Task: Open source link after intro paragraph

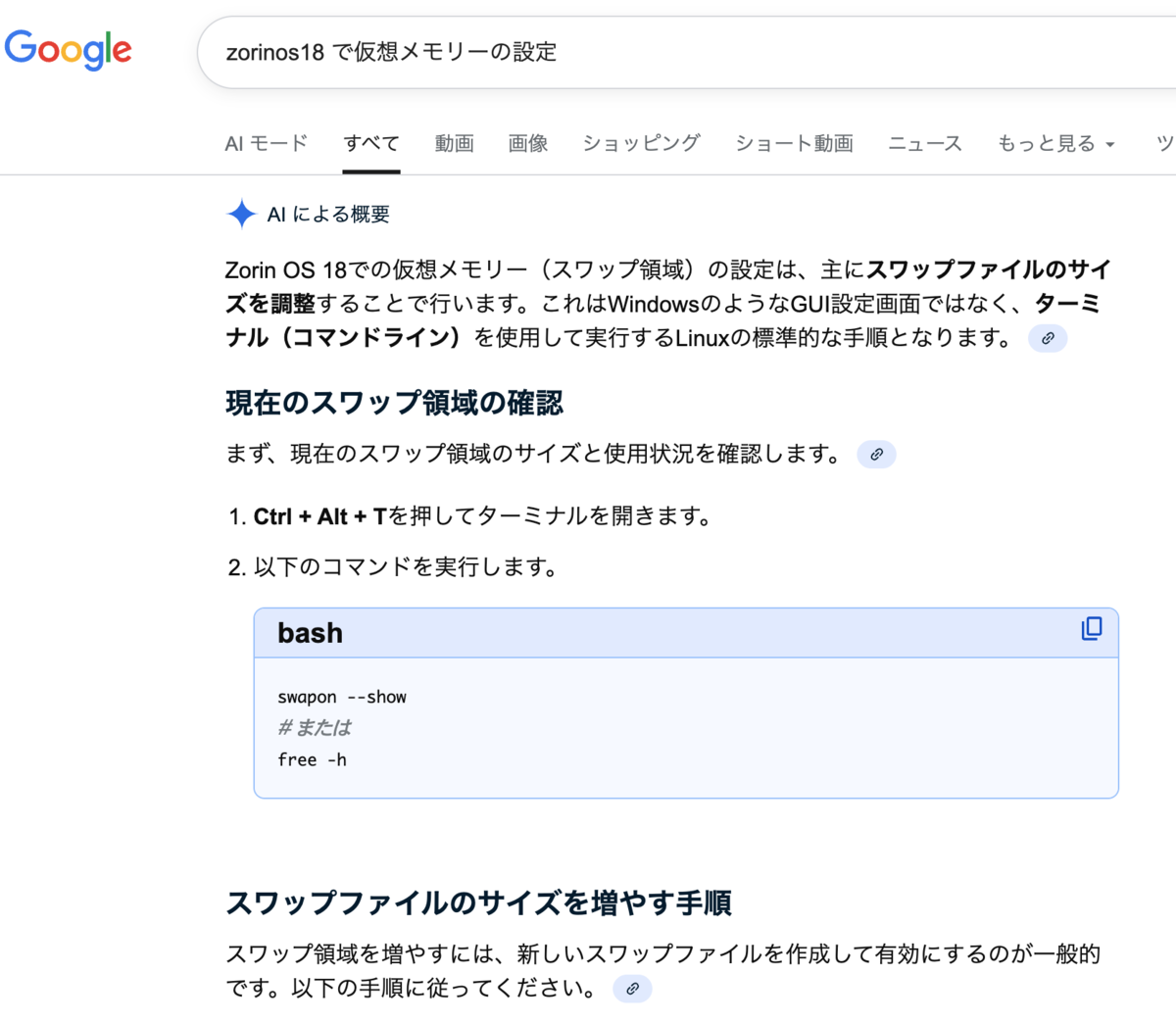Action: click(1048, 338)
